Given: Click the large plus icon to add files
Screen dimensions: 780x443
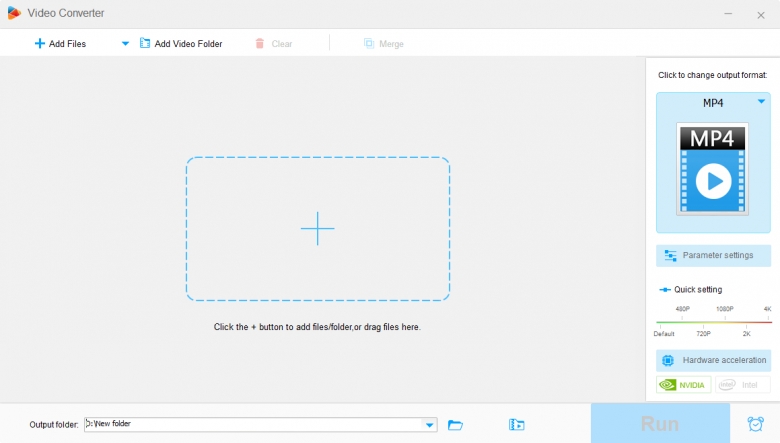Looking at the screenshot, I should point(318,229).
